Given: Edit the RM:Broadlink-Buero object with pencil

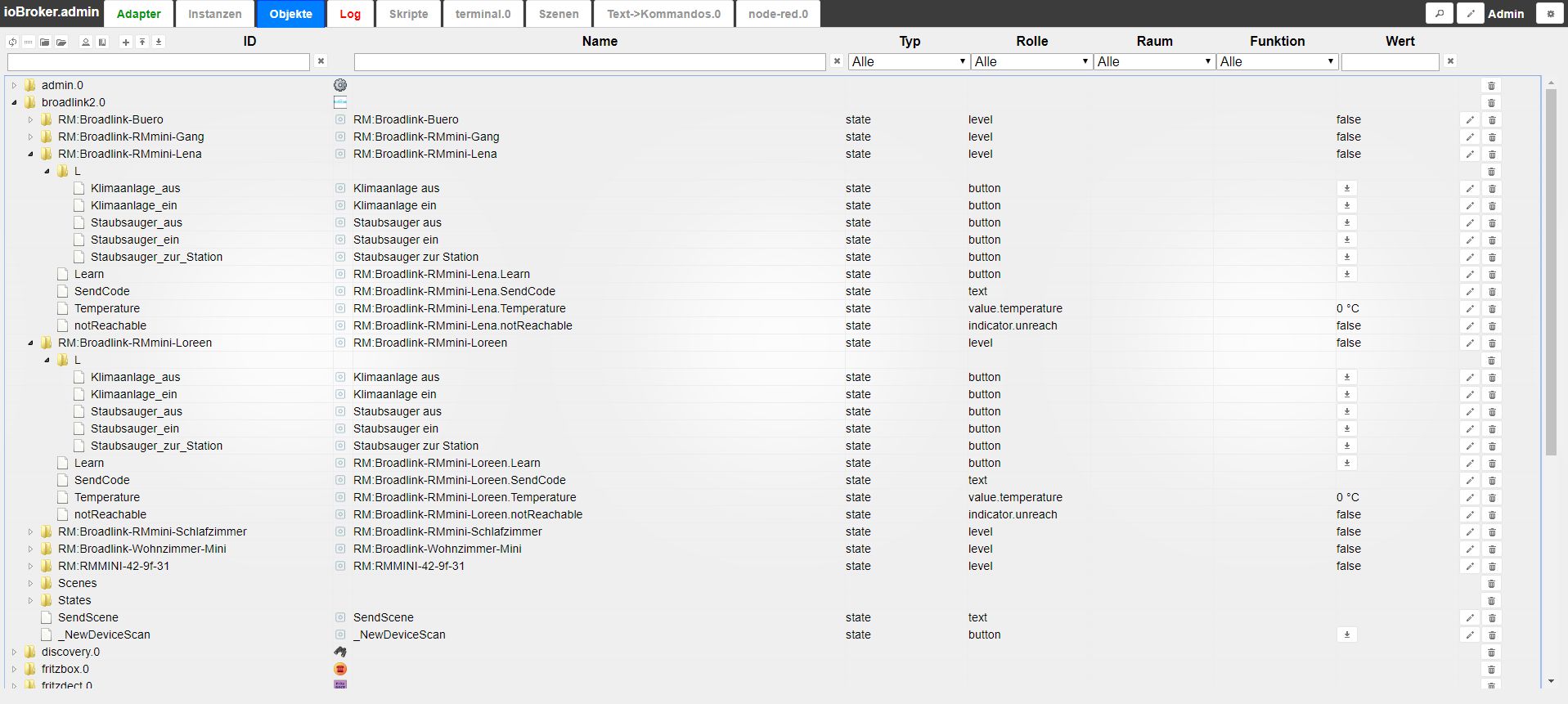Looking at the screenshot, I should click(1470, 120).
